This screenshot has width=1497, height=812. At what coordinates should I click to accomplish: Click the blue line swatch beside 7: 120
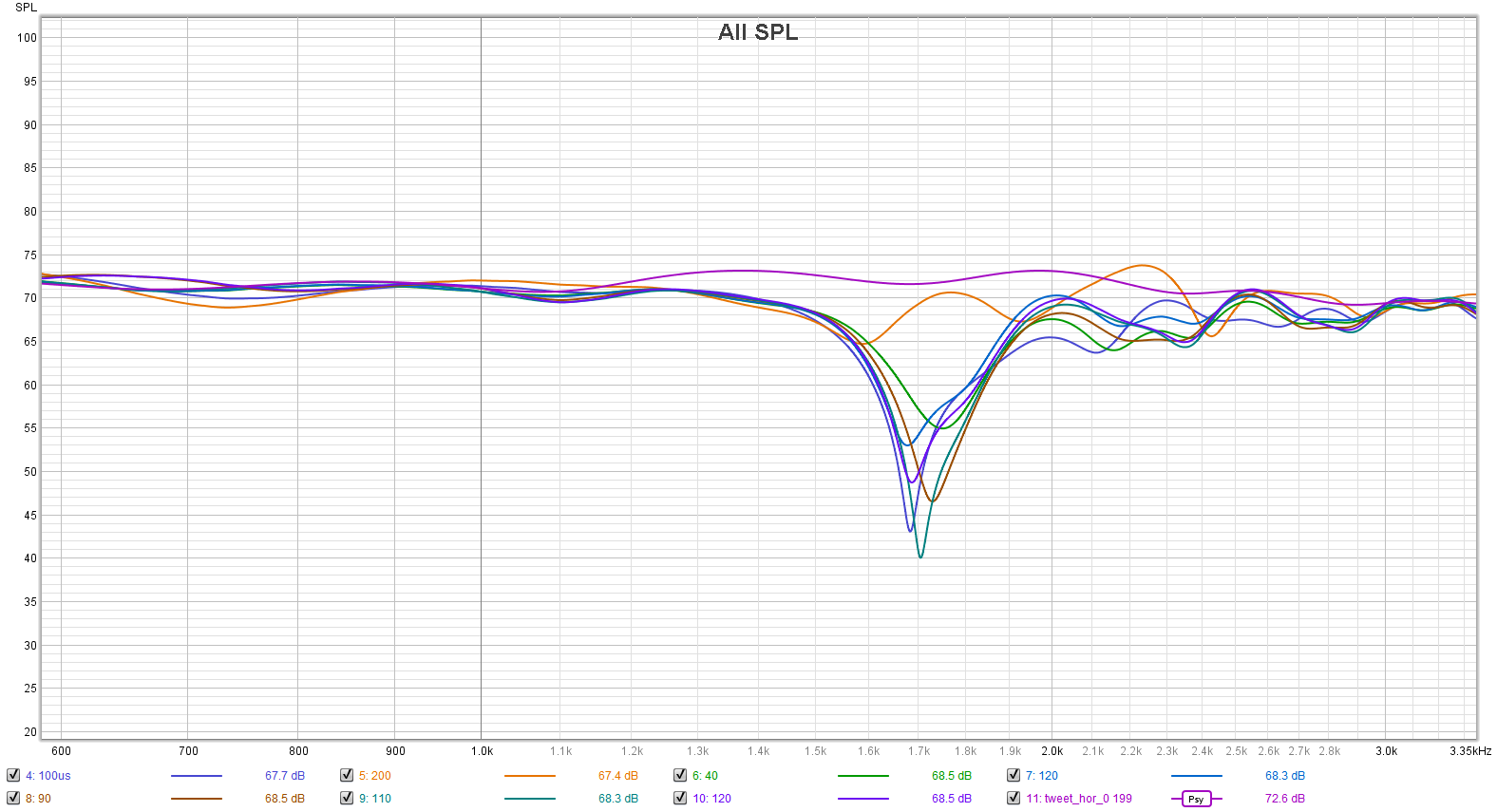[1196, 776]
